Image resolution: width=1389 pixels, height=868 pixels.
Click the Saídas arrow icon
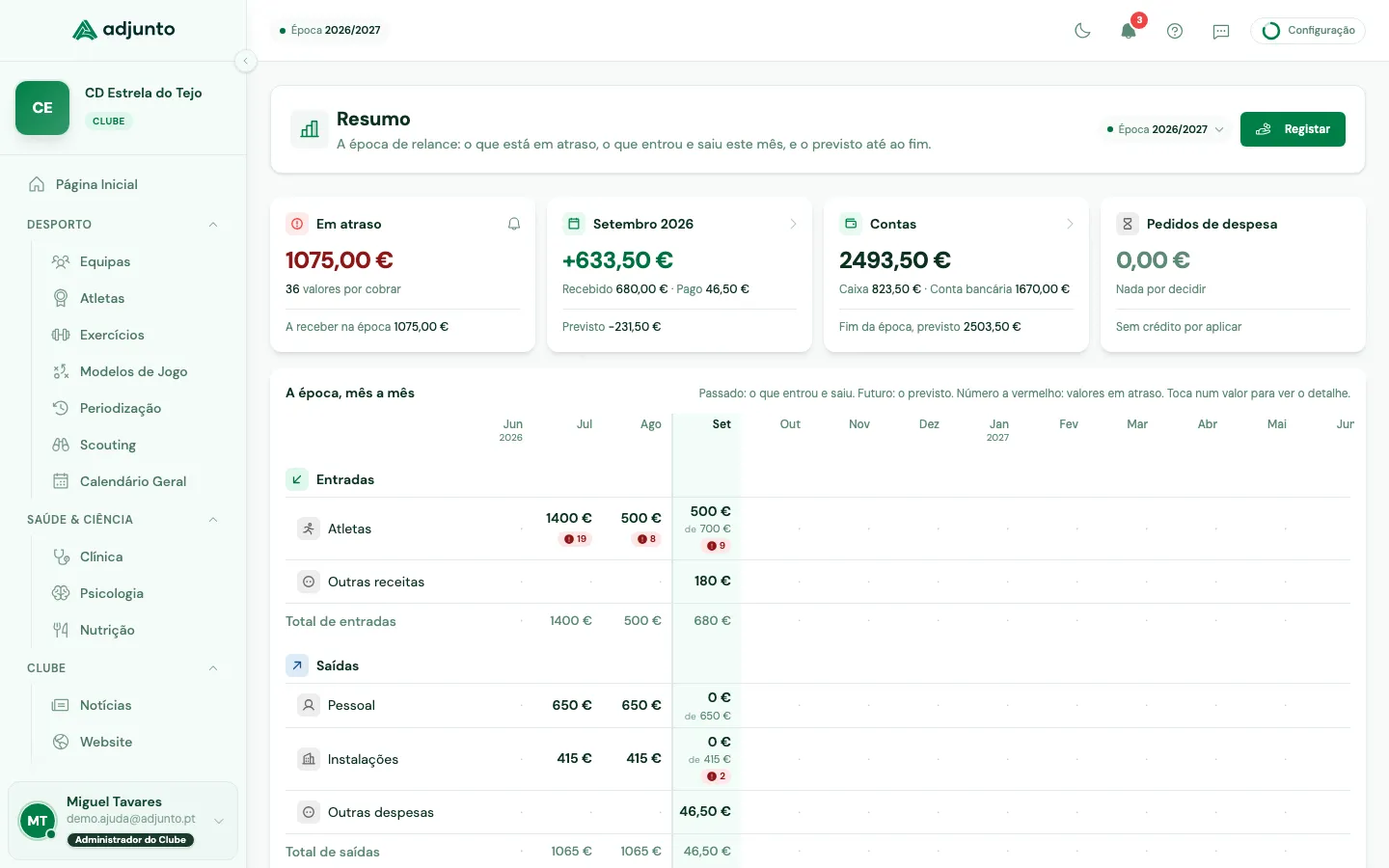pos(297,665)
